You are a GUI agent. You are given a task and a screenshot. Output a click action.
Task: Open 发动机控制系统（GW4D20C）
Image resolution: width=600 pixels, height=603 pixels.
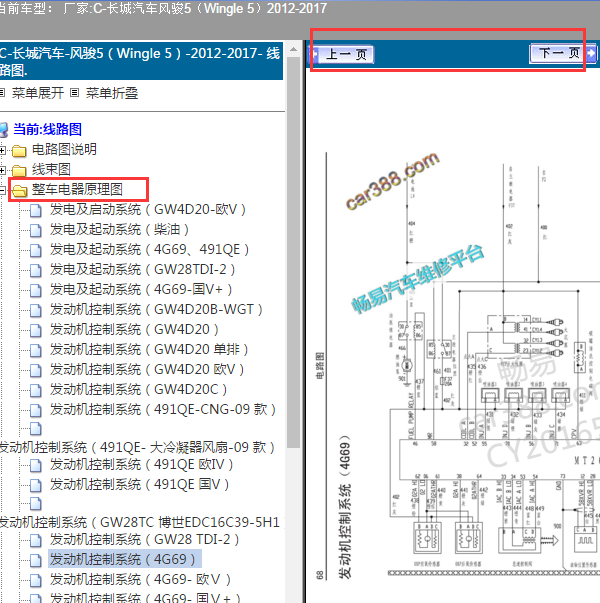138,390
